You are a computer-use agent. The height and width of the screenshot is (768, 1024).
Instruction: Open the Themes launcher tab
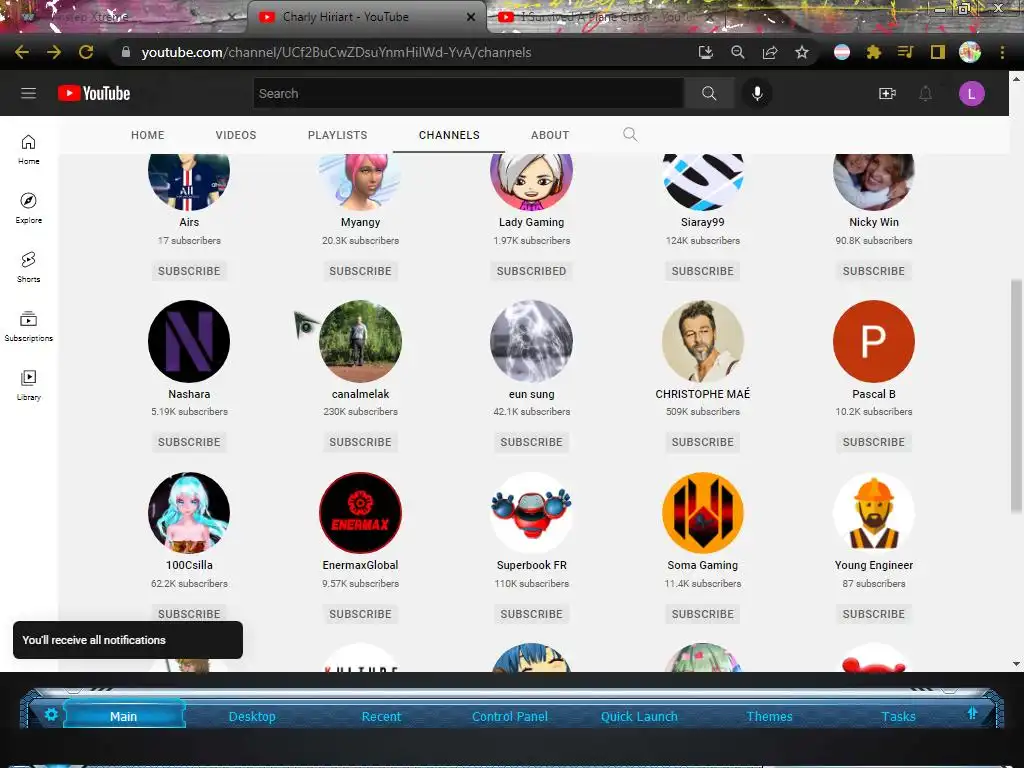tap(769, 716)
